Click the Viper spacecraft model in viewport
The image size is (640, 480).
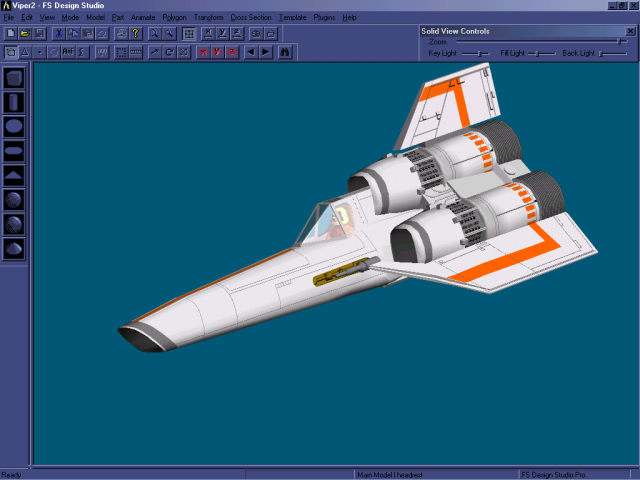[x=358, y=207]
